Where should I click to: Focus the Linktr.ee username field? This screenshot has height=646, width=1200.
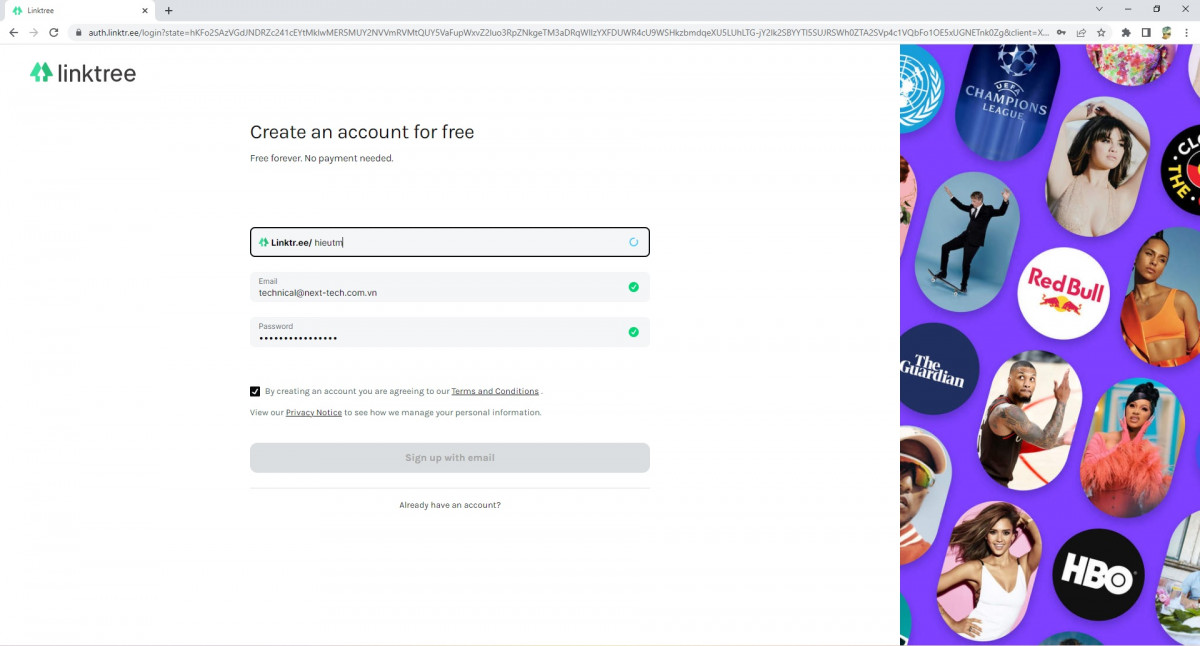(x=450, y=242)
